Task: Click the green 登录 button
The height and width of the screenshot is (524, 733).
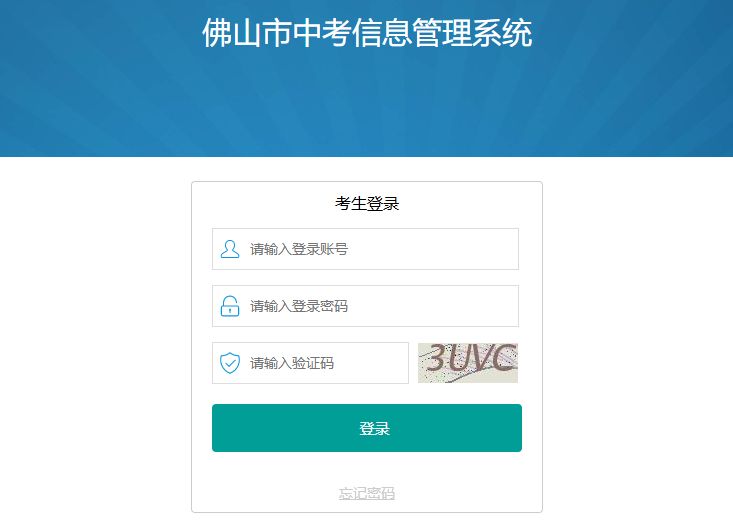Action: [x=367, y=428]
